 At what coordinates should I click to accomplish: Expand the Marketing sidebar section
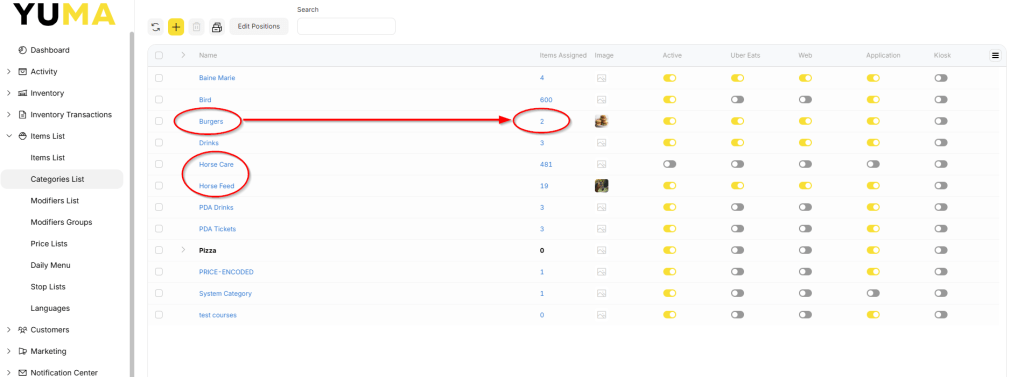pos(8,352)
